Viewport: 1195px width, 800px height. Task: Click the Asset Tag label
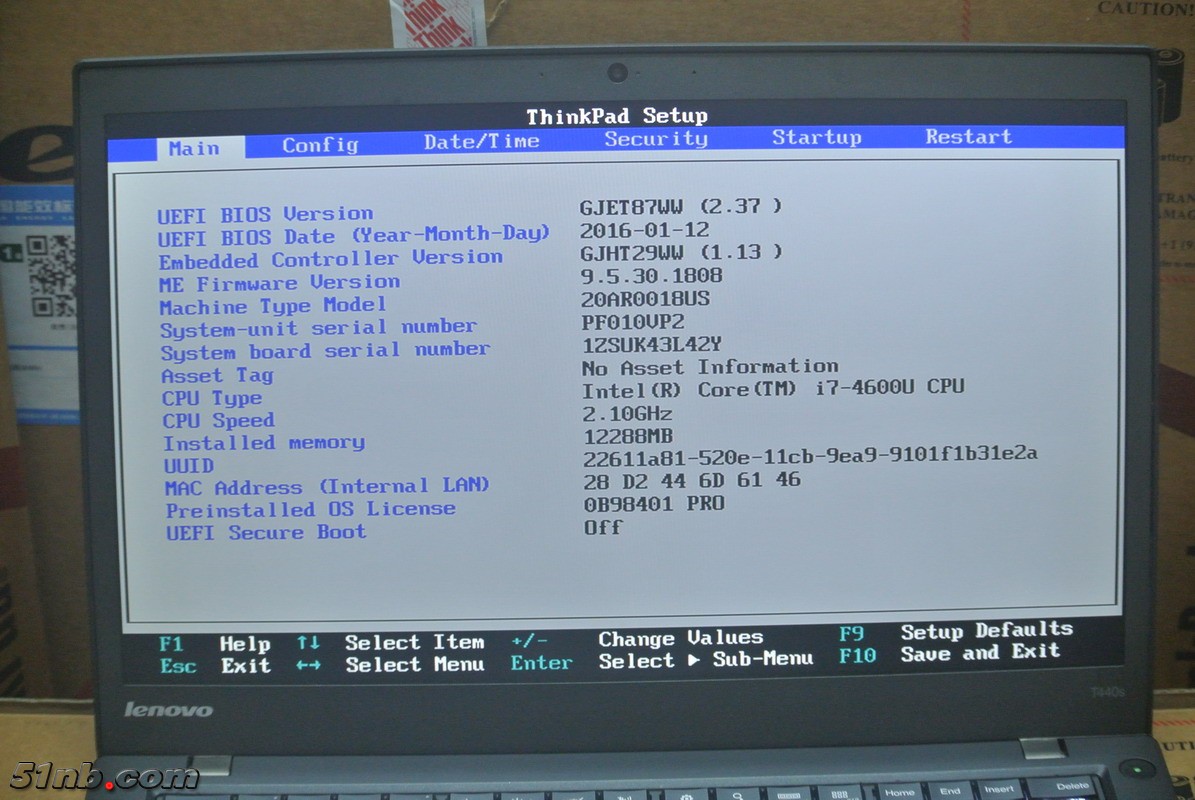pyautogui.click(x=217, y=375)
